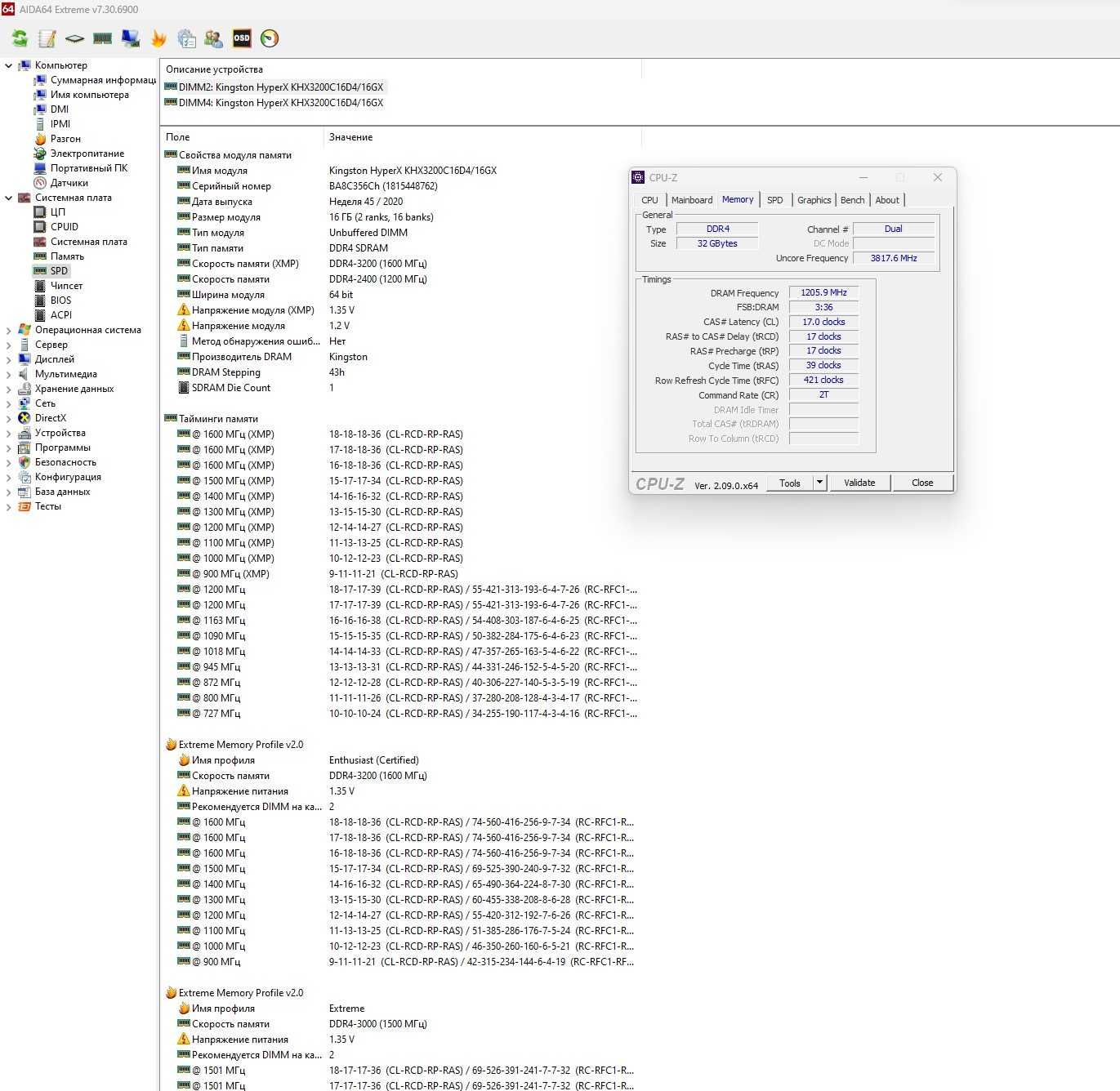Image resolution: width=1120 pixels, height=1091 pixels.
Task: Click the green Refresh toolbar icon
Action: click(x=20, y=38)
